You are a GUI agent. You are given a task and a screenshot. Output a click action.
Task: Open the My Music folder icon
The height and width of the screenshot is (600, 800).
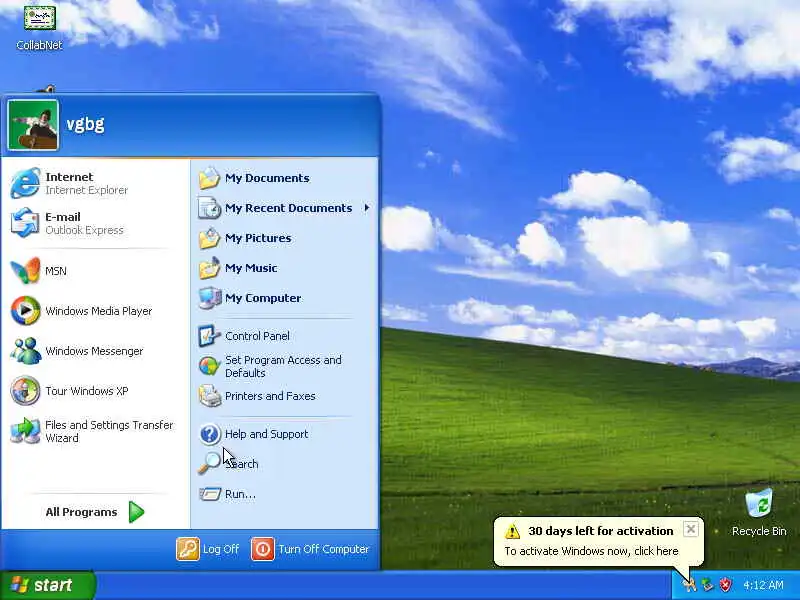coord(209,268)
